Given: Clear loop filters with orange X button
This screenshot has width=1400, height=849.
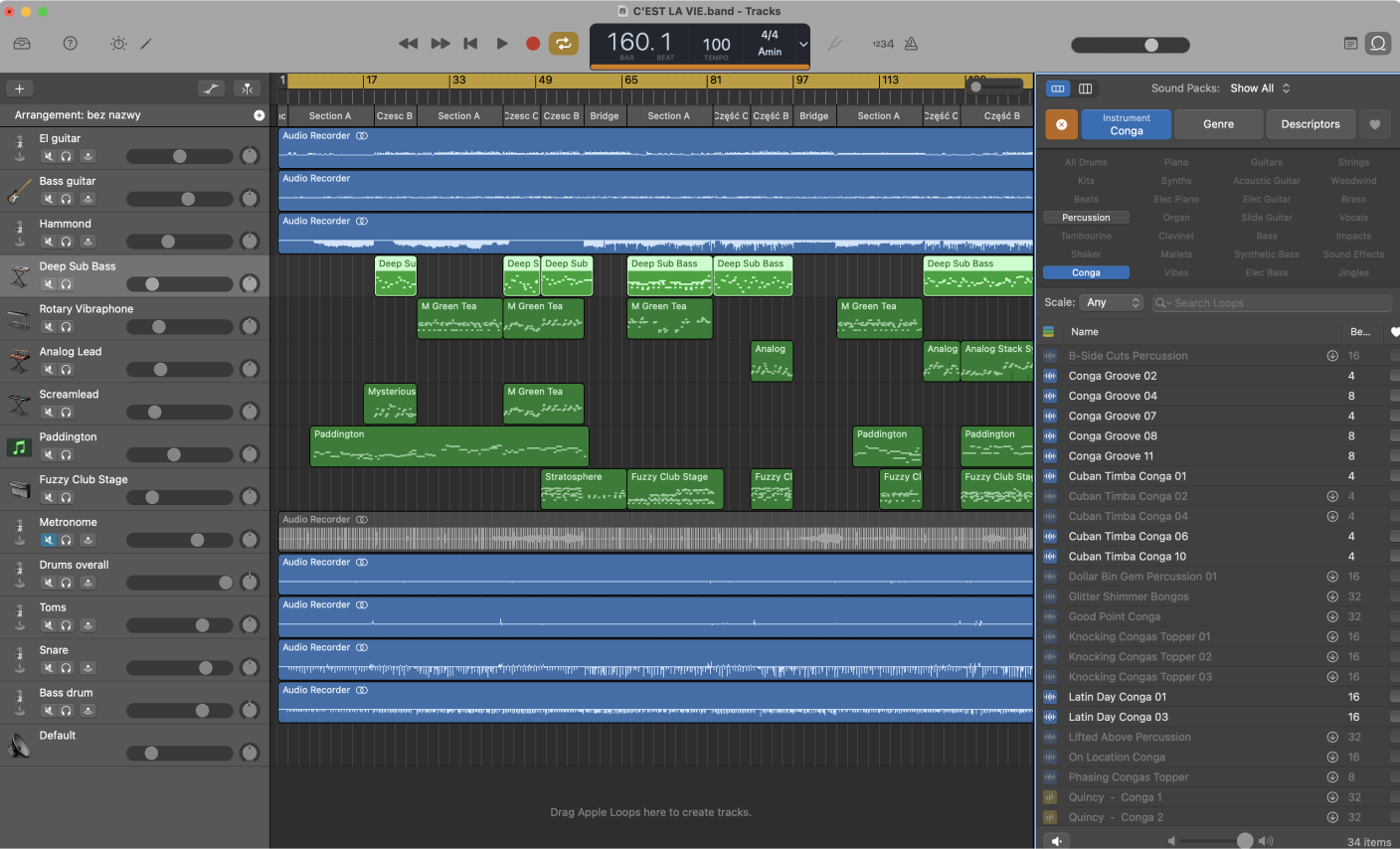Looking at the screenshot, I should pos(1061,124).
